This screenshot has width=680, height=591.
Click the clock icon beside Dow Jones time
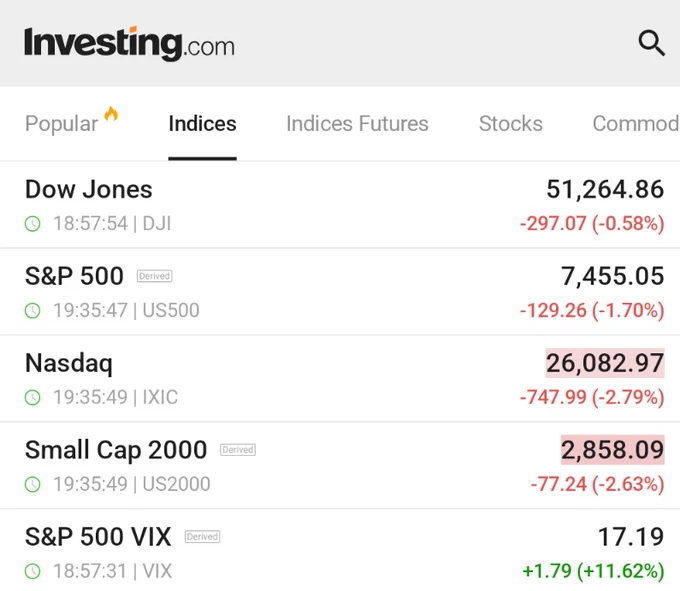click(33, 224)
